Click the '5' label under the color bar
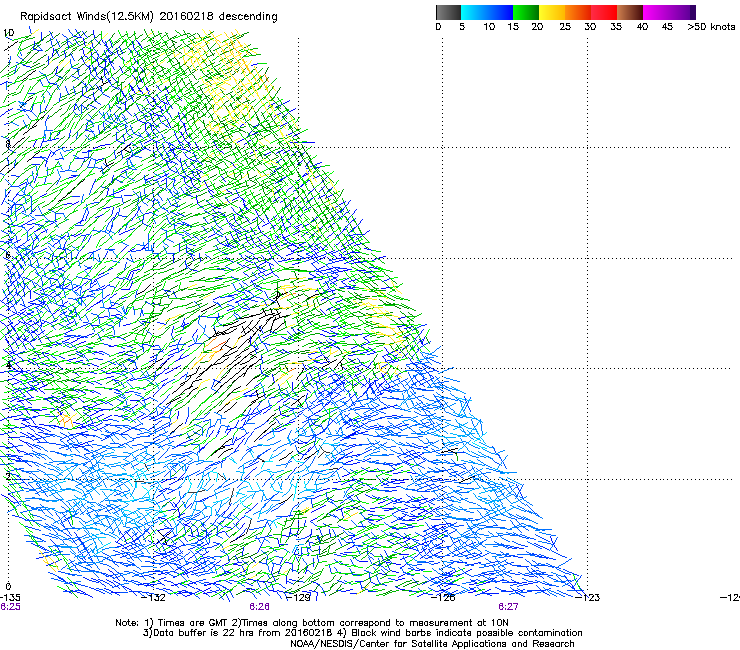This screenshot has height=650, width=740. [x=462, y=27]
